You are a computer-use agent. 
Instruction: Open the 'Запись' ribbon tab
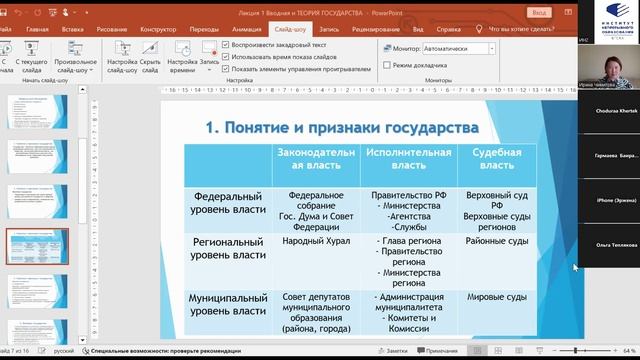(329, 29)
